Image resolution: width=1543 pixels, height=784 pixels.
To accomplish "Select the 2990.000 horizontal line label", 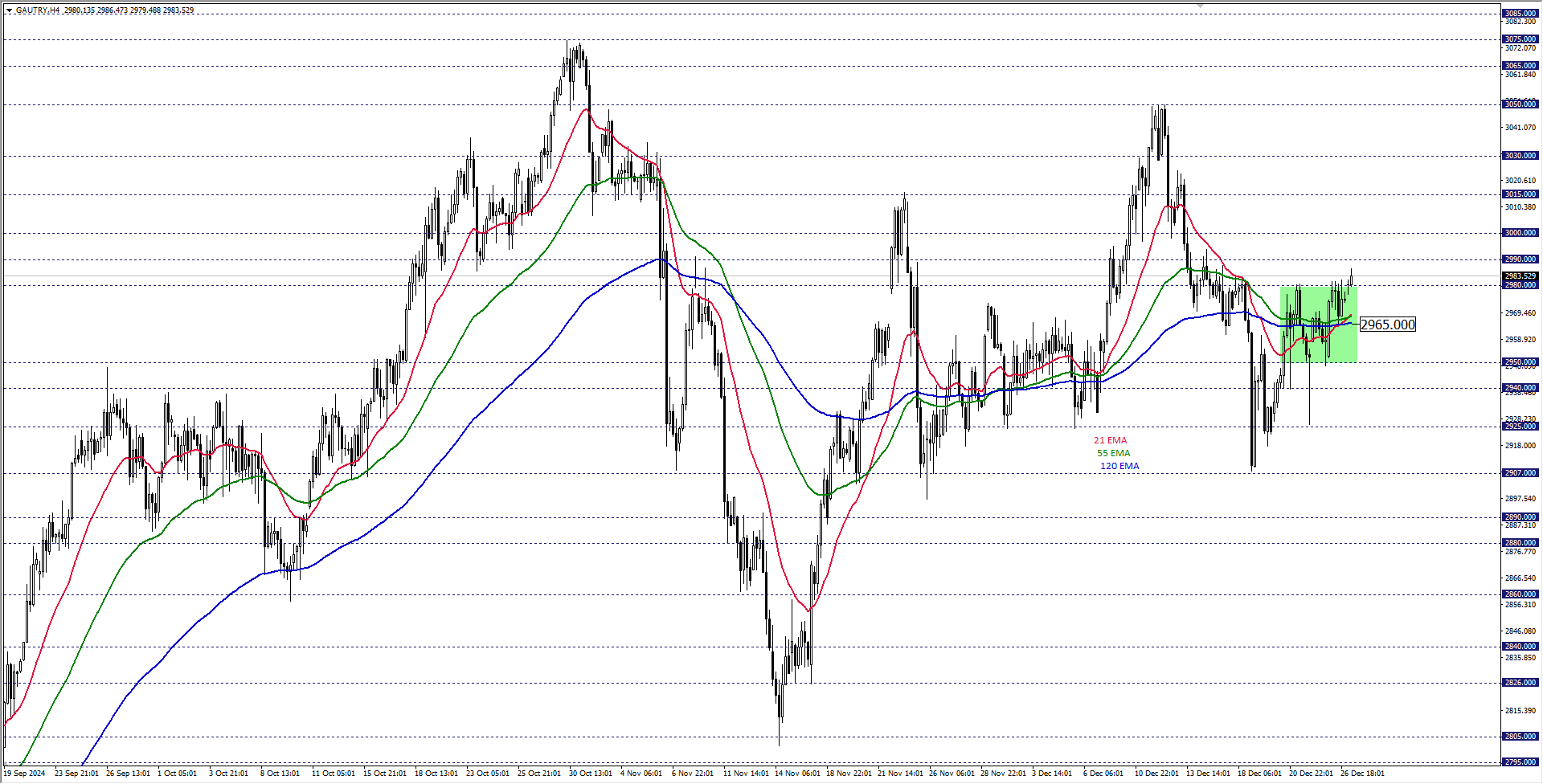I will [x=1520, y=259].
